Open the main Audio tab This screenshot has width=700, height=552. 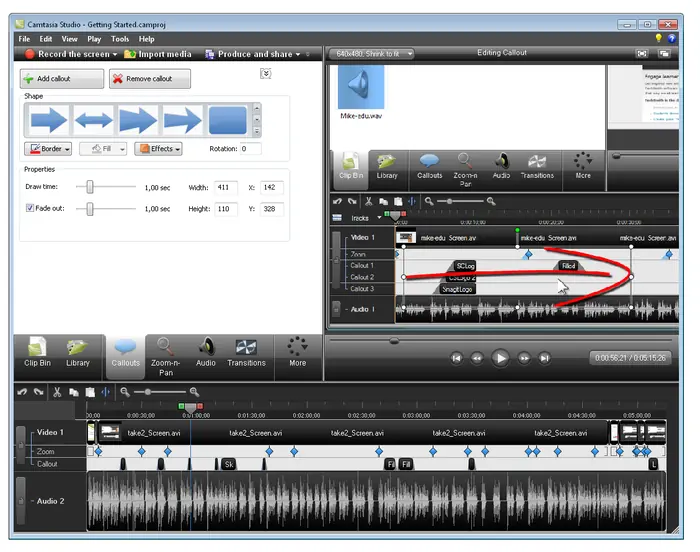pos(206,353)
